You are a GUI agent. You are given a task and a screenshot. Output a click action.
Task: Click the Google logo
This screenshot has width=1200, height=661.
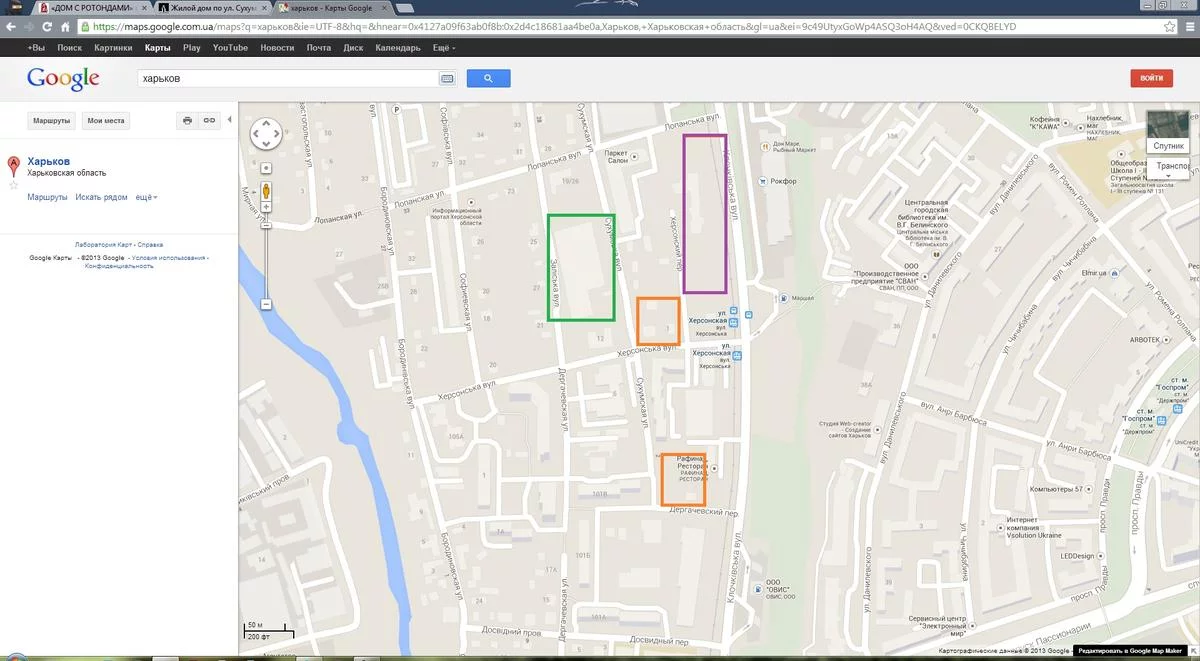coord(63,78)
